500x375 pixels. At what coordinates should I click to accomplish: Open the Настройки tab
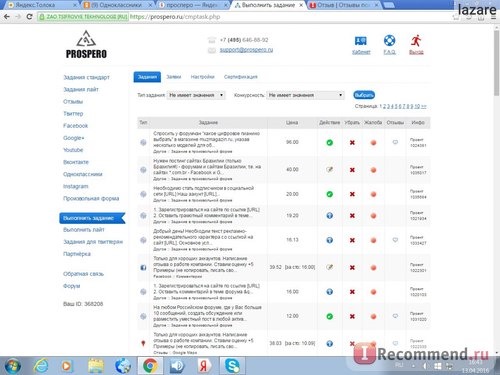(202, 77)
